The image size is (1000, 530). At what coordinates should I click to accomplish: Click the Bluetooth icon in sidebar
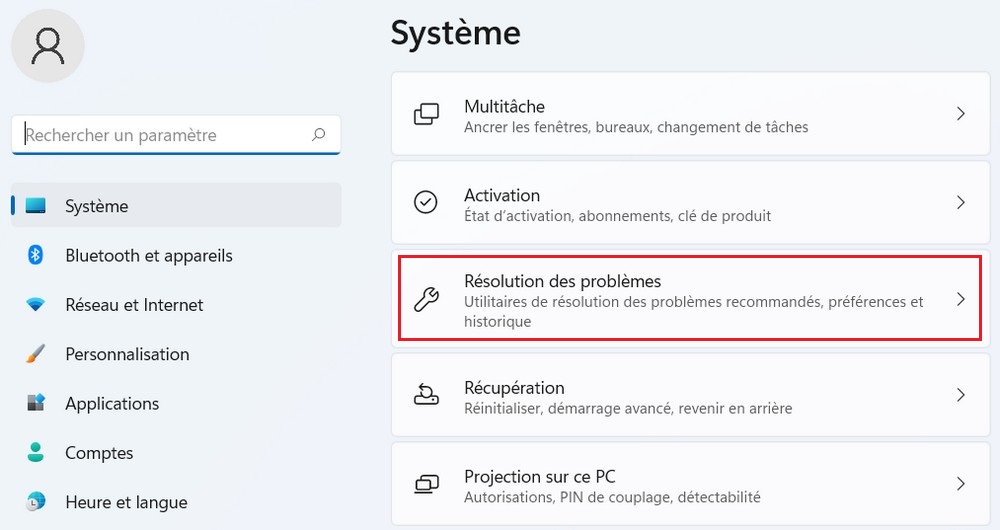coord(36,255)
